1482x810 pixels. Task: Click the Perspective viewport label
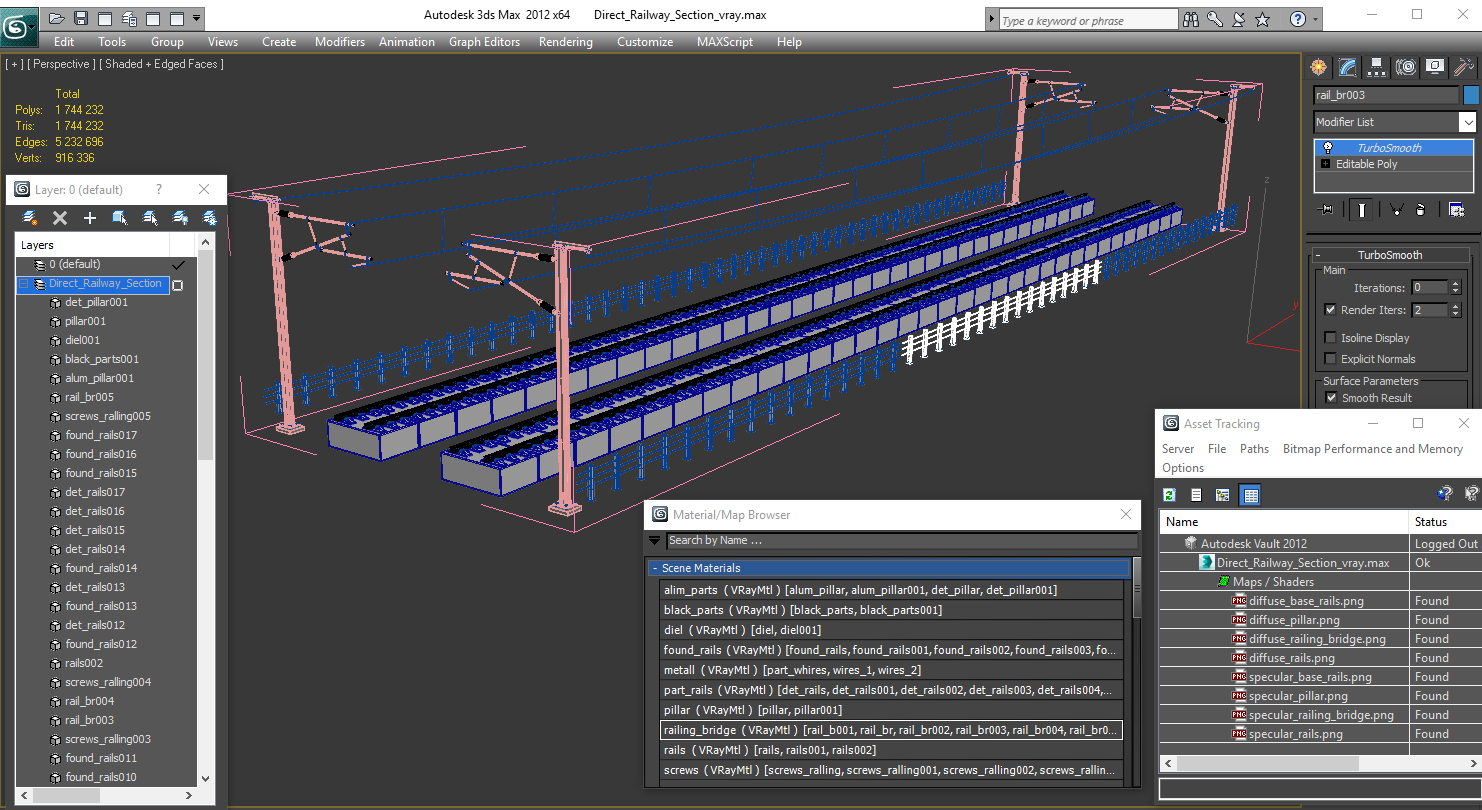pyautogui.click(x=62, y=64)
